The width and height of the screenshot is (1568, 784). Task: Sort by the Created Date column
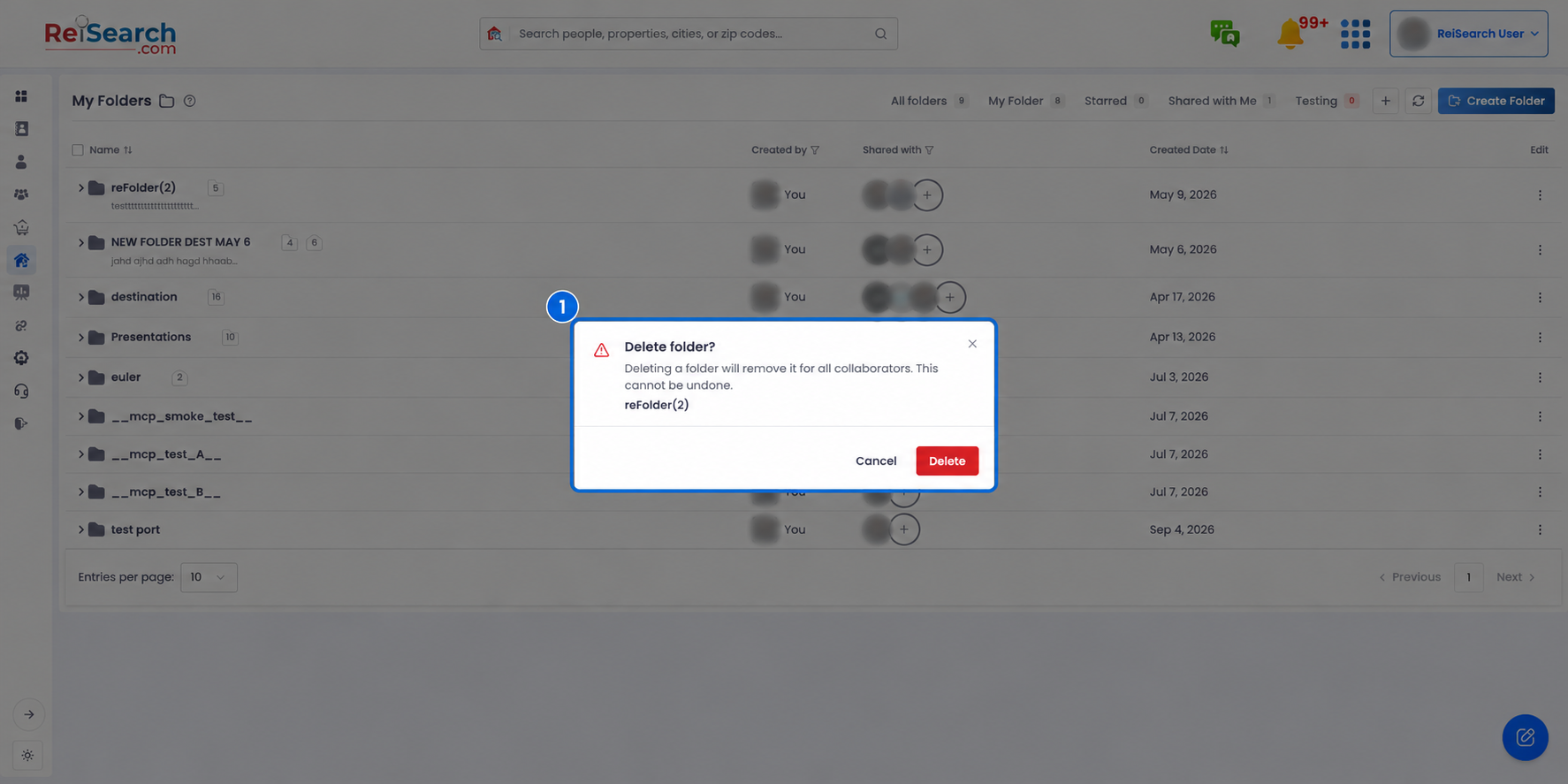[1223, 150]
